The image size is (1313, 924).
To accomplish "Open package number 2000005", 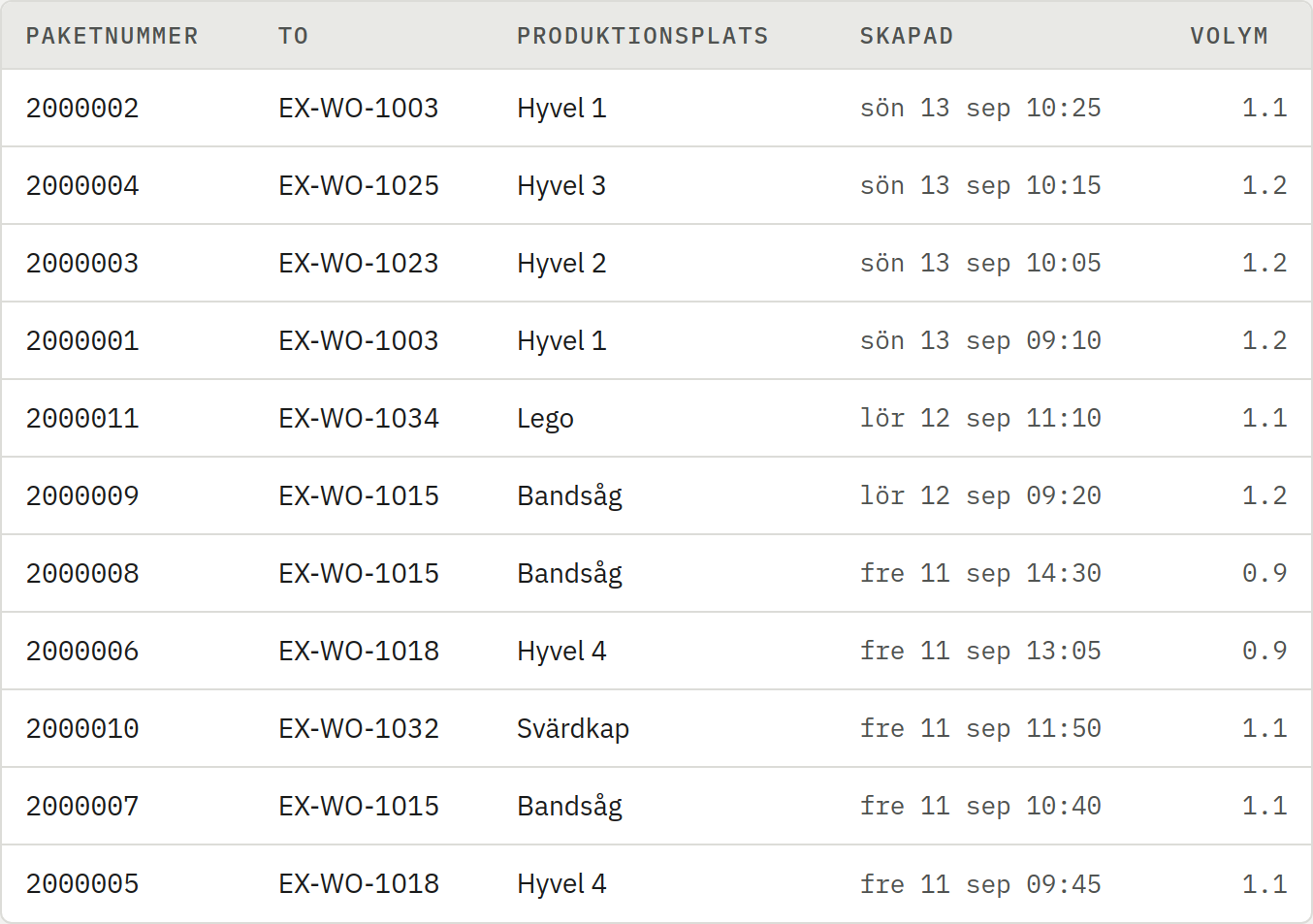I will pyautogui.click(x=82, y=883).
